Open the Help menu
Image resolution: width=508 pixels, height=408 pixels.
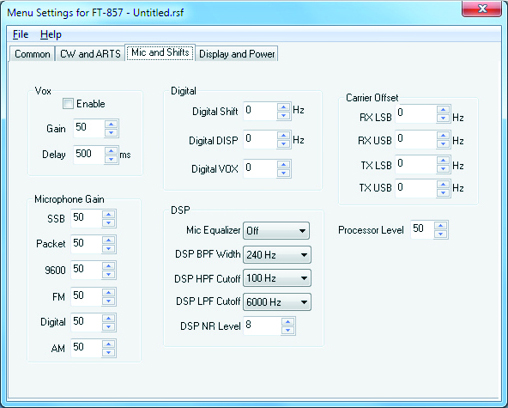click(51, 34)
